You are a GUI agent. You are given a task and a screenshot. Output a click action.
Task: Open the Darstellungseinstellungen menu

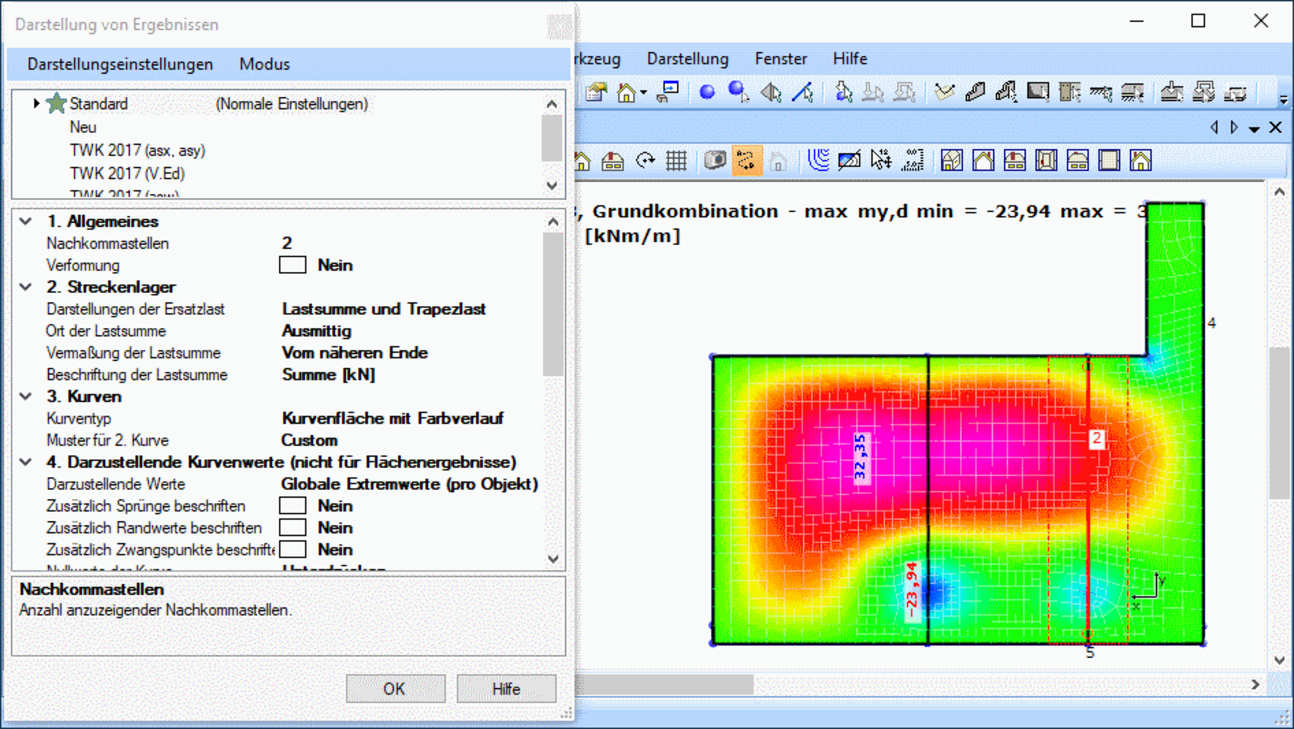(x=120, y=64)
